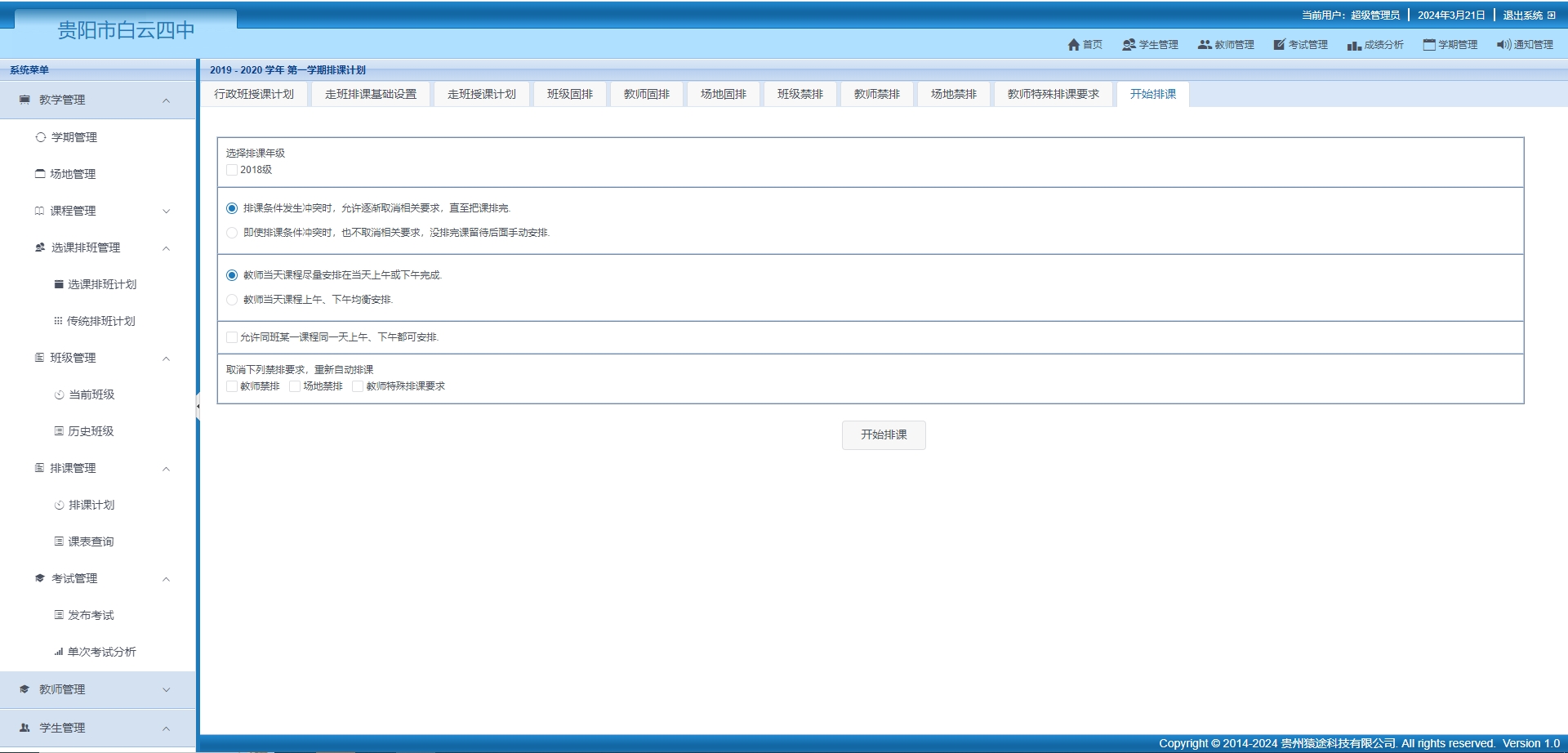Open the 教师固排 tab
The image size is (1568, 753).
[x=647, y=95]
